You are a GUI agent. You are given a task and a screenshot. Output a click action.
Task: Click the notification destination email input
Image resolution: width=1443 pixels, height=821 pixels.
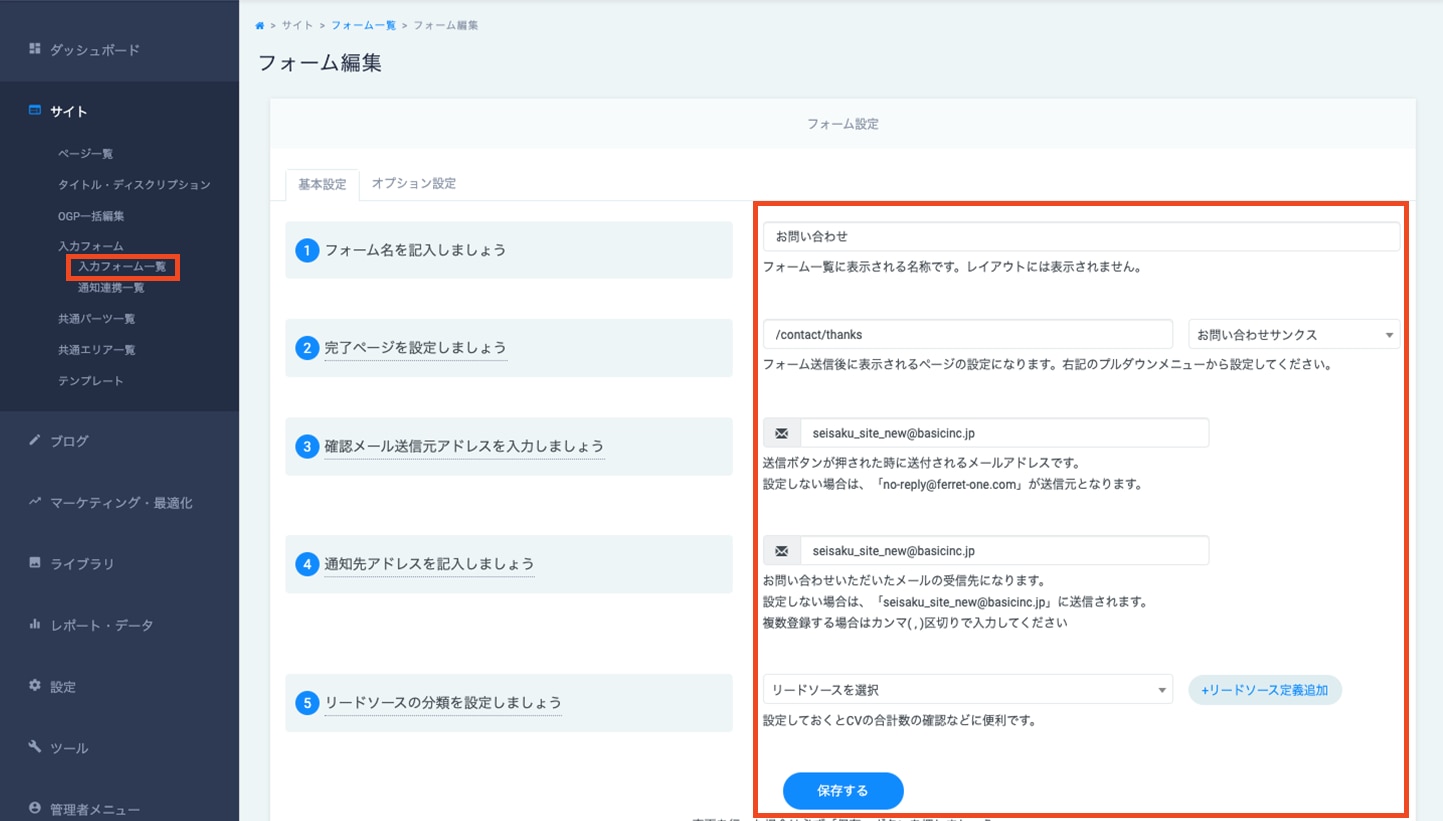[x=1005, y=551]
